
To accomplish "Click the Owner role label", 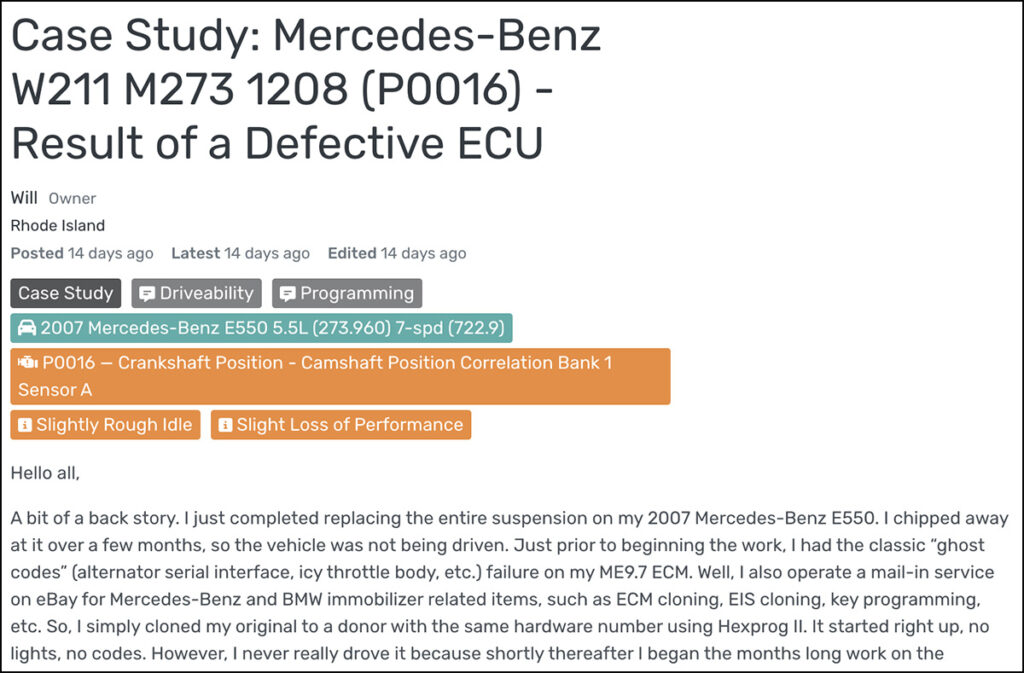I will point(72,199).
